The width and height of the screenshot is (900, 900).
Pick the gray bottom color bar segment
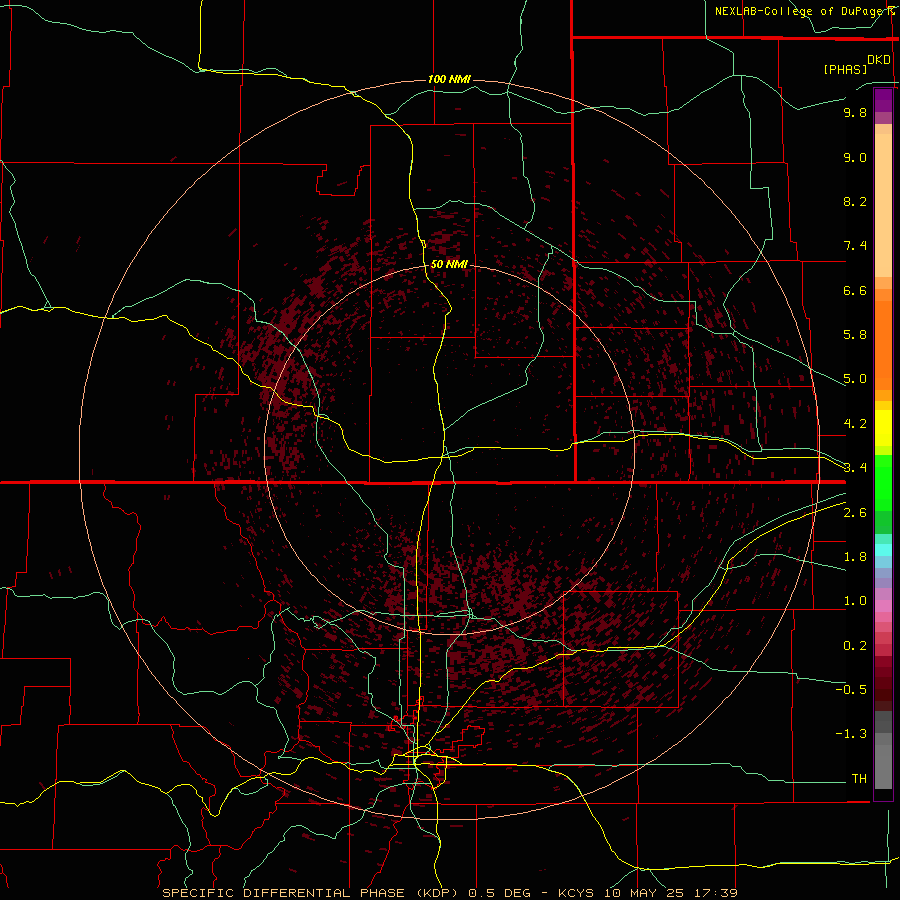click(883, 767)
